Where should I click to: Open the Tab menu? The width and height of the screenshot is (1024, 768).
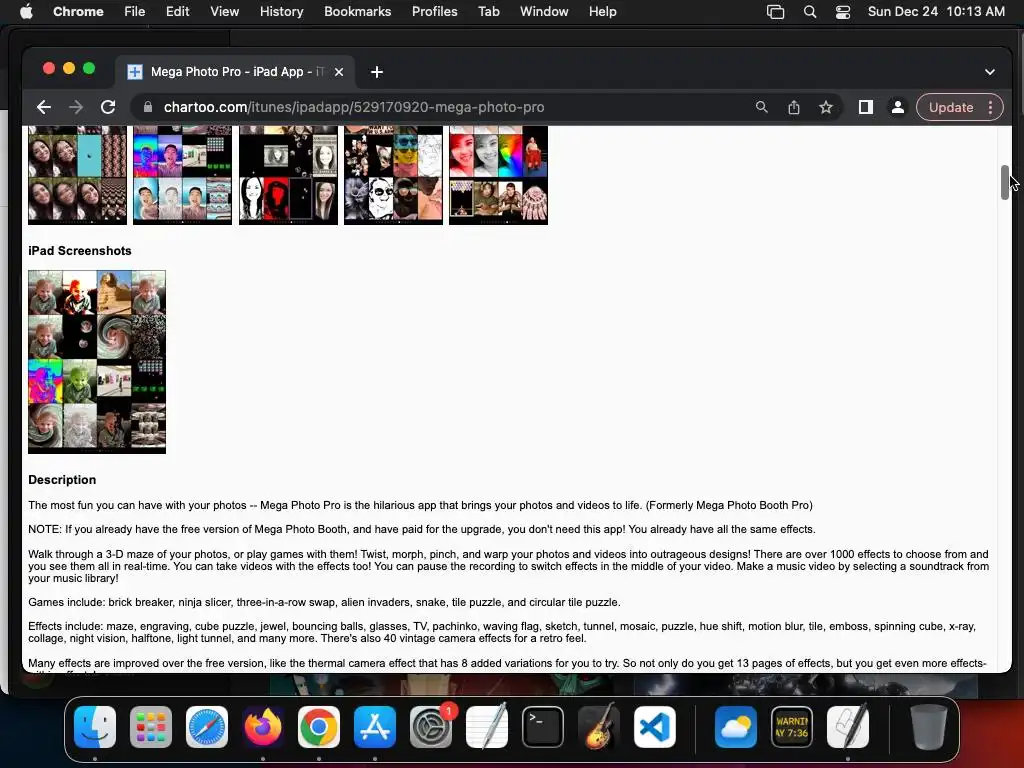click(x=488, y=11)
